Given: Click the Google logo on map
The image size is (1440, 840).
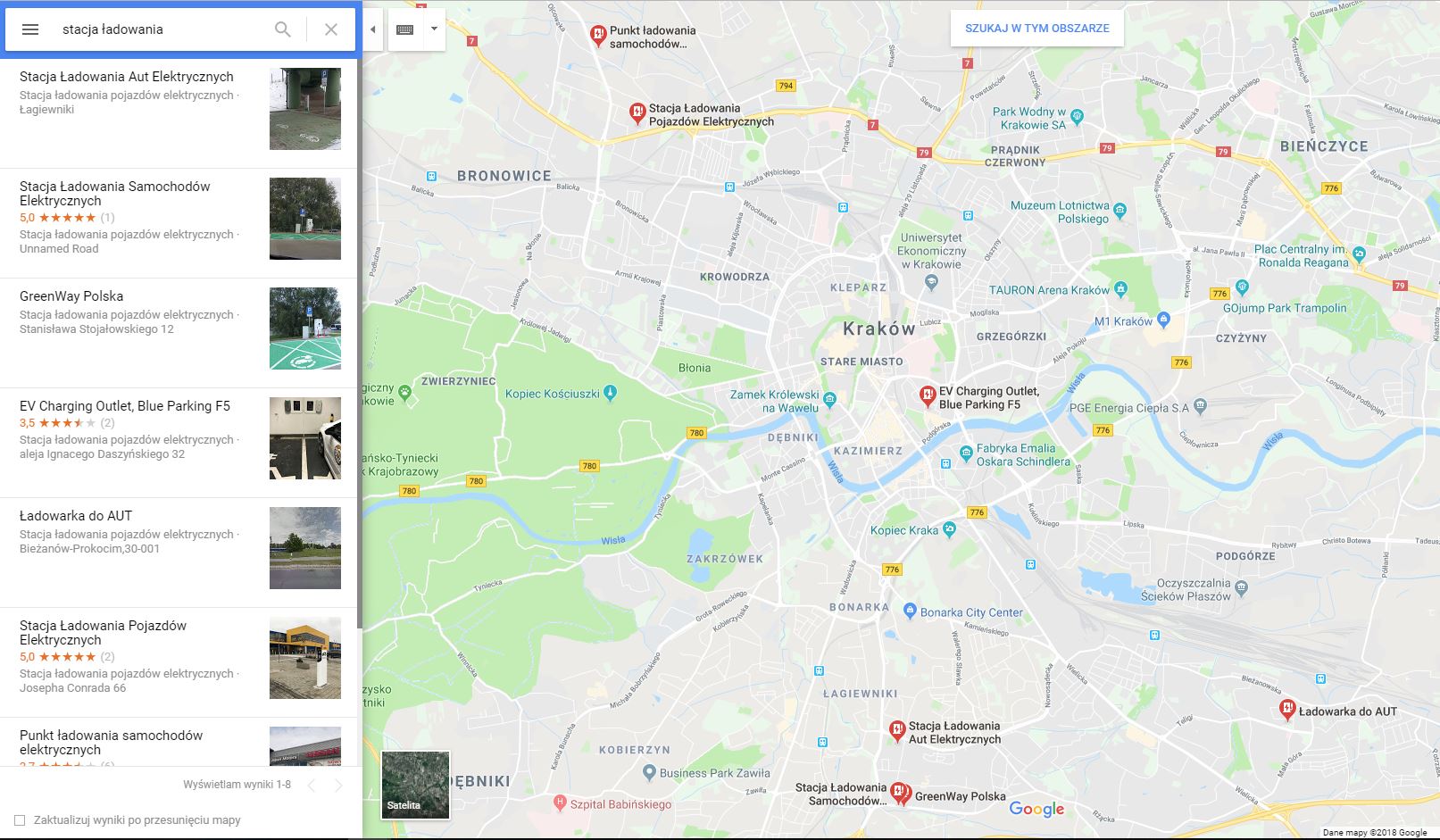Looking at the screenshot, I should pos(1036,809).
